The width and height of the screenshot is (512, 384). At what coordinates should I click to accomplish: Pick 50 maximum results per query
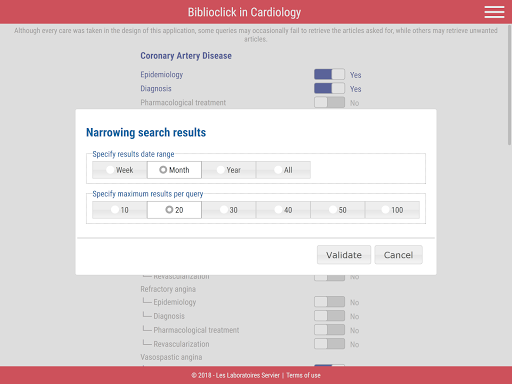tap(338, 210)
